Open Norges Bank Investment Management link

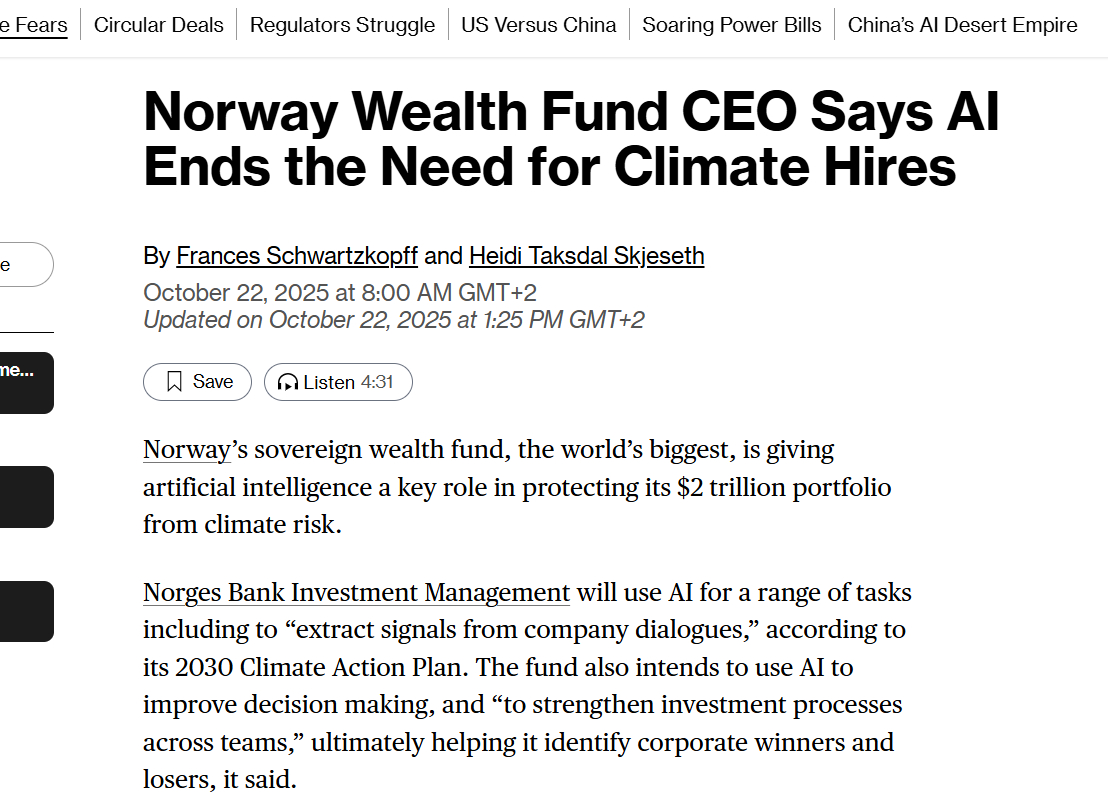point(356,592)
